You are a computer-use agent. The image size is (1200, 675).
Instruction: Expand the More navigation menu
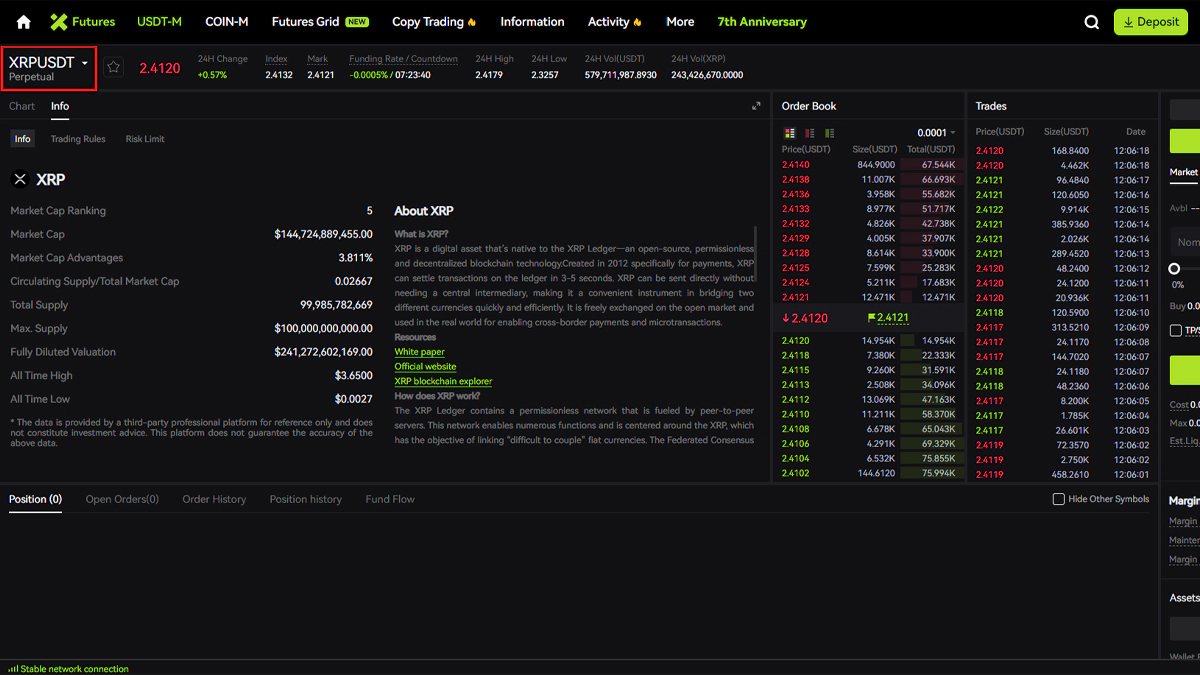tap(680, 22)
